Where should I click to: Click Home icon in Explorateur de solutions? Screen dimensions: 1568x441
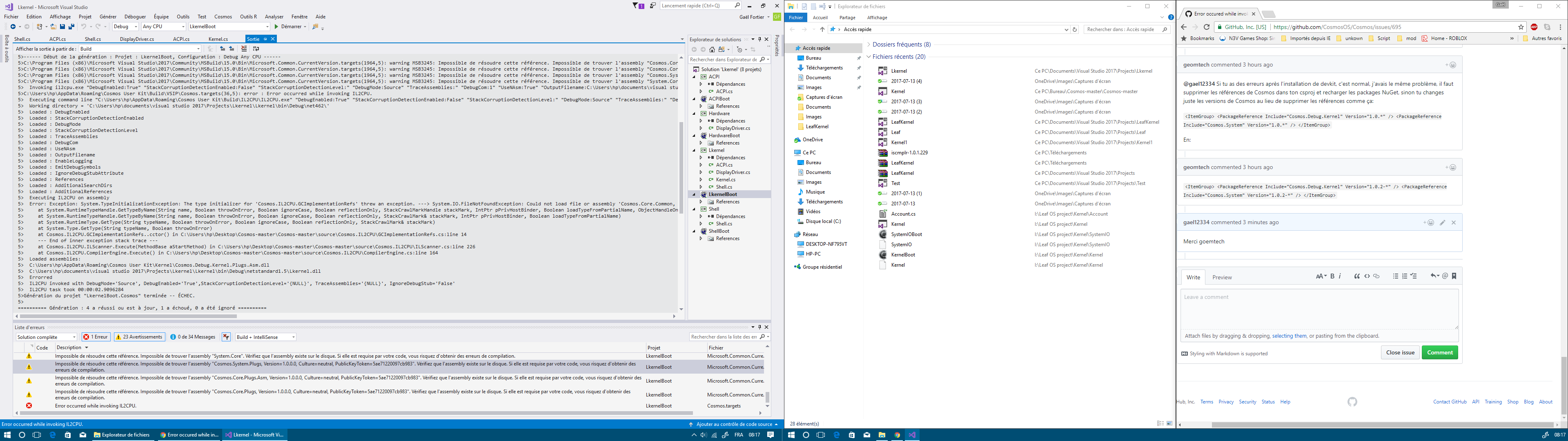click(x=712, y=49)
